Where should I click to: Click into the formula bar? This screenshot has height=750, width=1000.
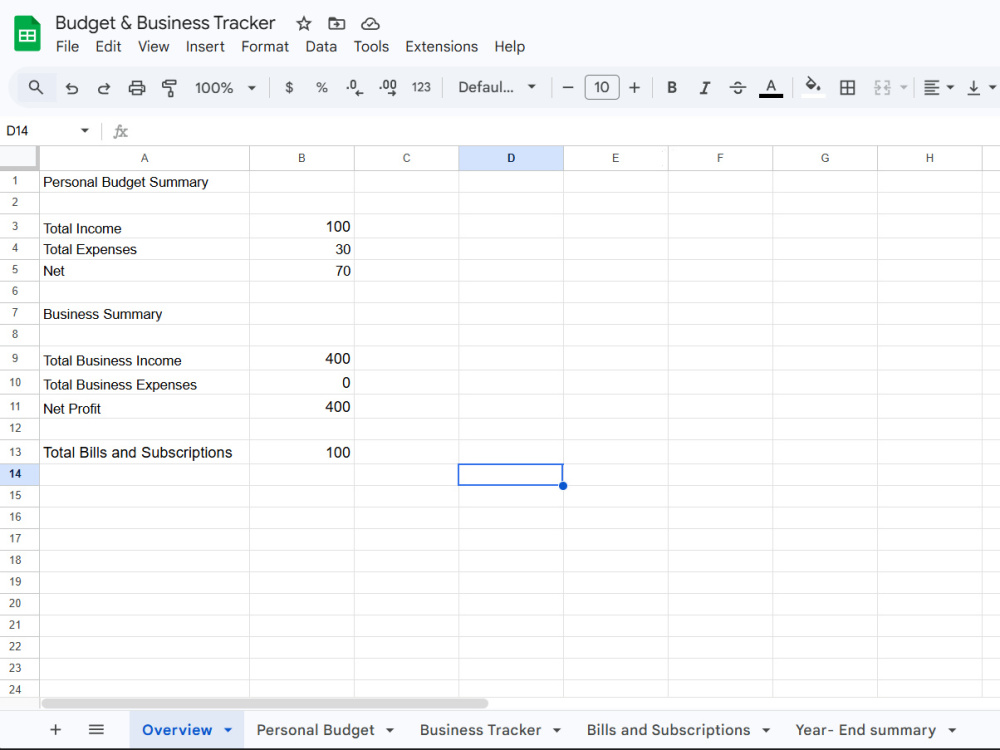pyautogui.click(x=561, y=131)
